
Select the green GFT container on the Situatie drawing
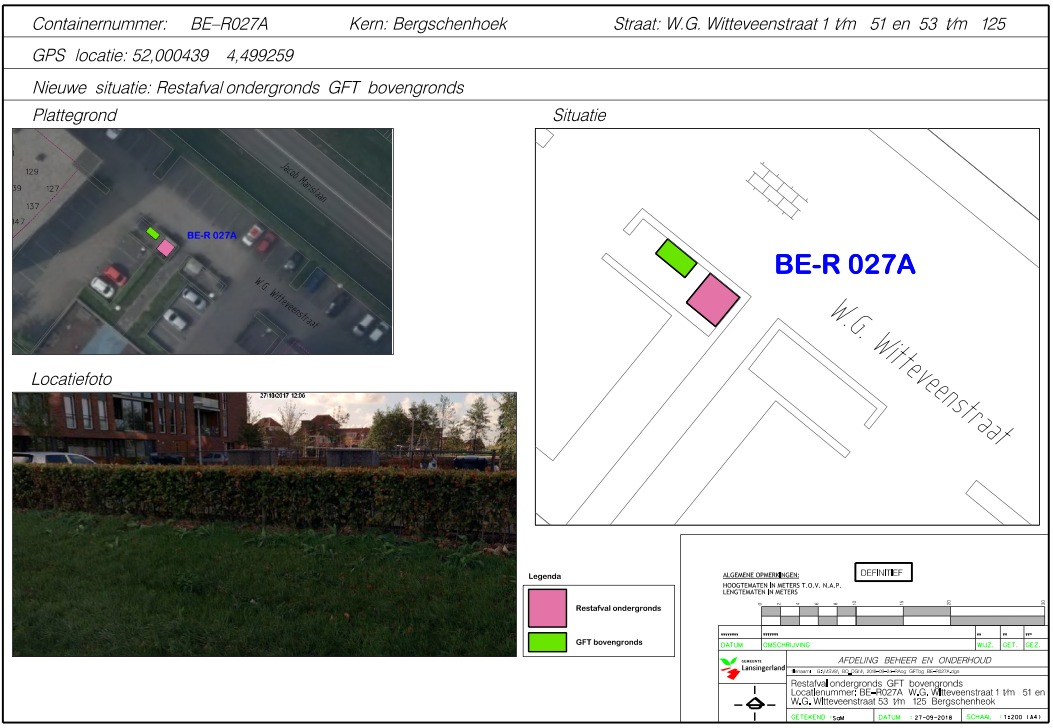676,258
